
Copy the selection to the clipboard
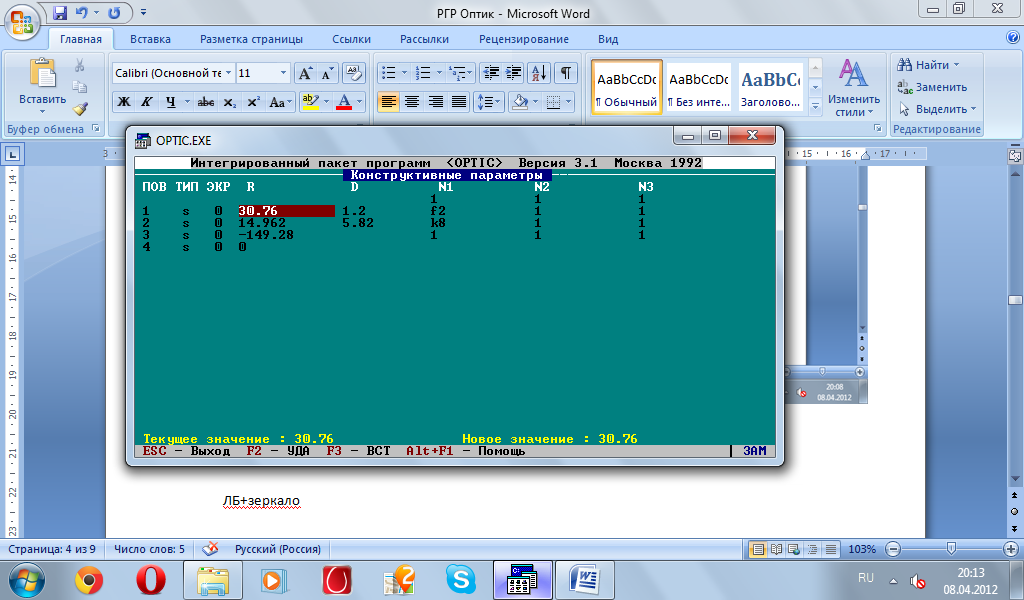(x=80, y=87)
